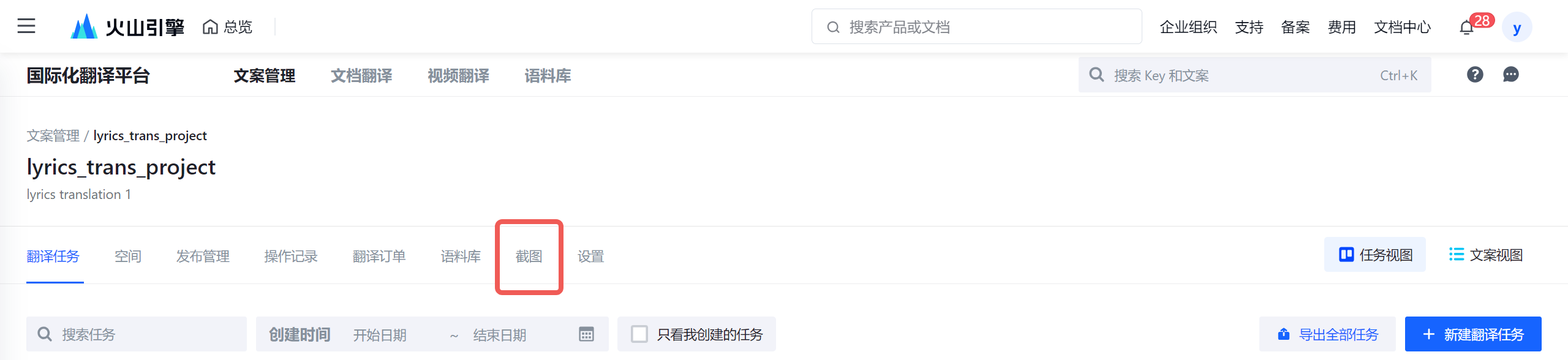The width and height of the screenshot is (1568, 360).
Task: Open the chat feedback bubble icon
Action: pos(1511,75)
